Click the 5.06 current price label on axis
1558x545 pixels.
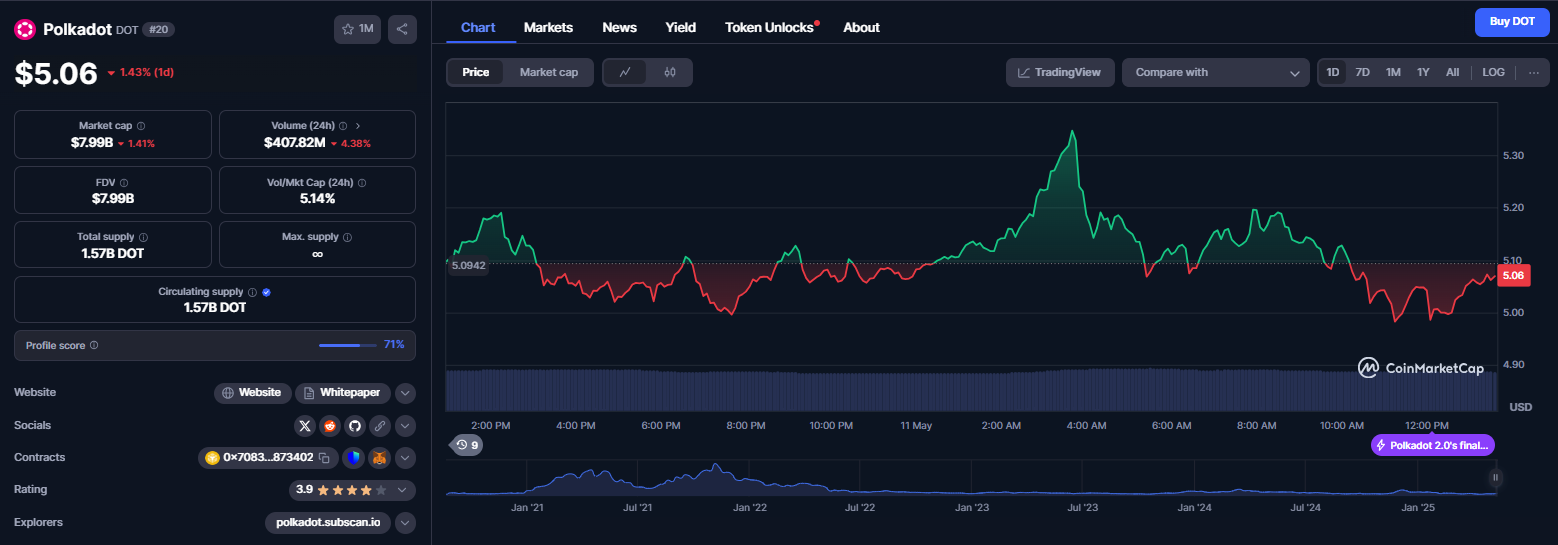1513,276
